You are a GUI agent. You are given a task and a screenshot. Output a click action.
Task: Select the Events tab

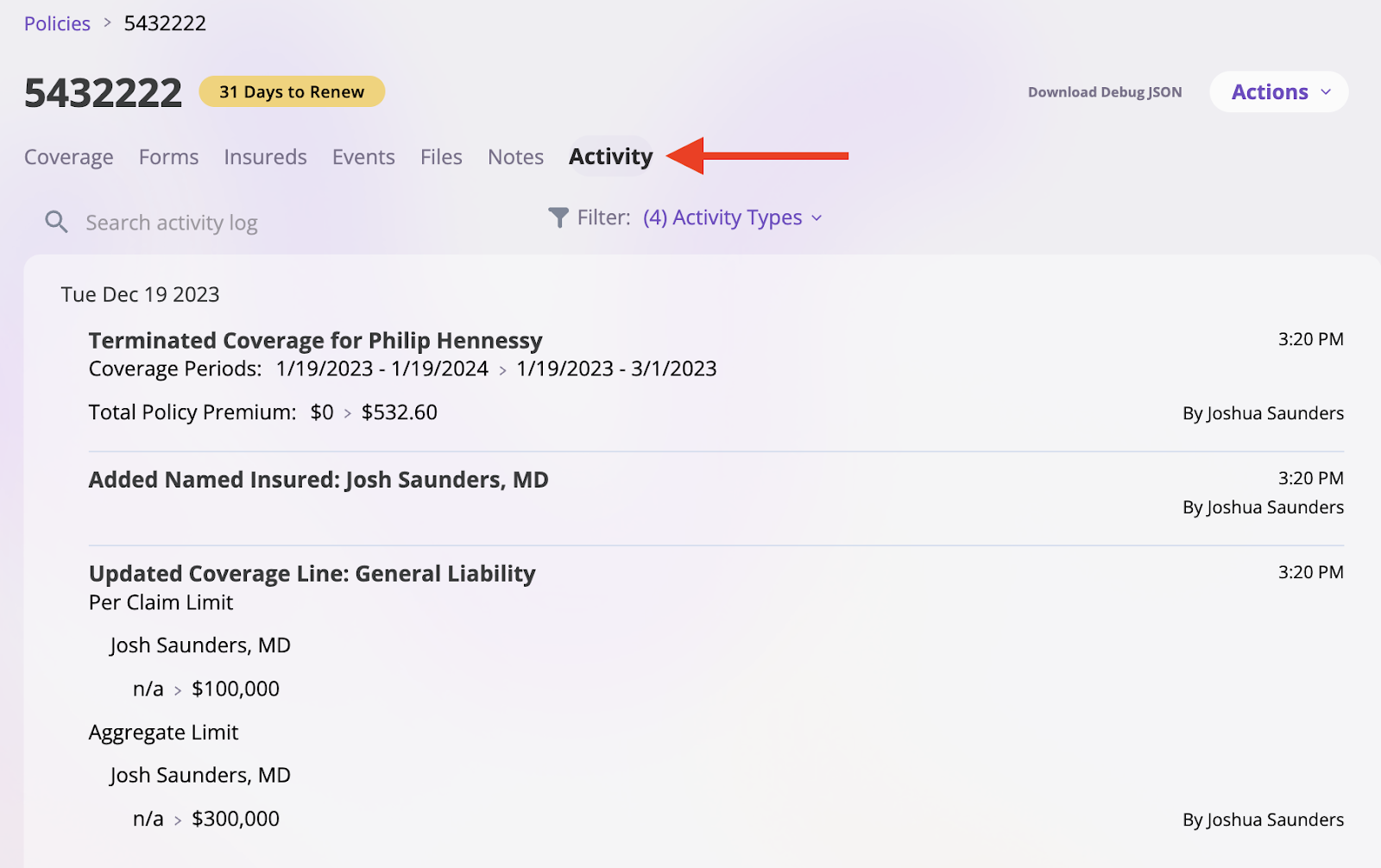[x=363, y=157]
